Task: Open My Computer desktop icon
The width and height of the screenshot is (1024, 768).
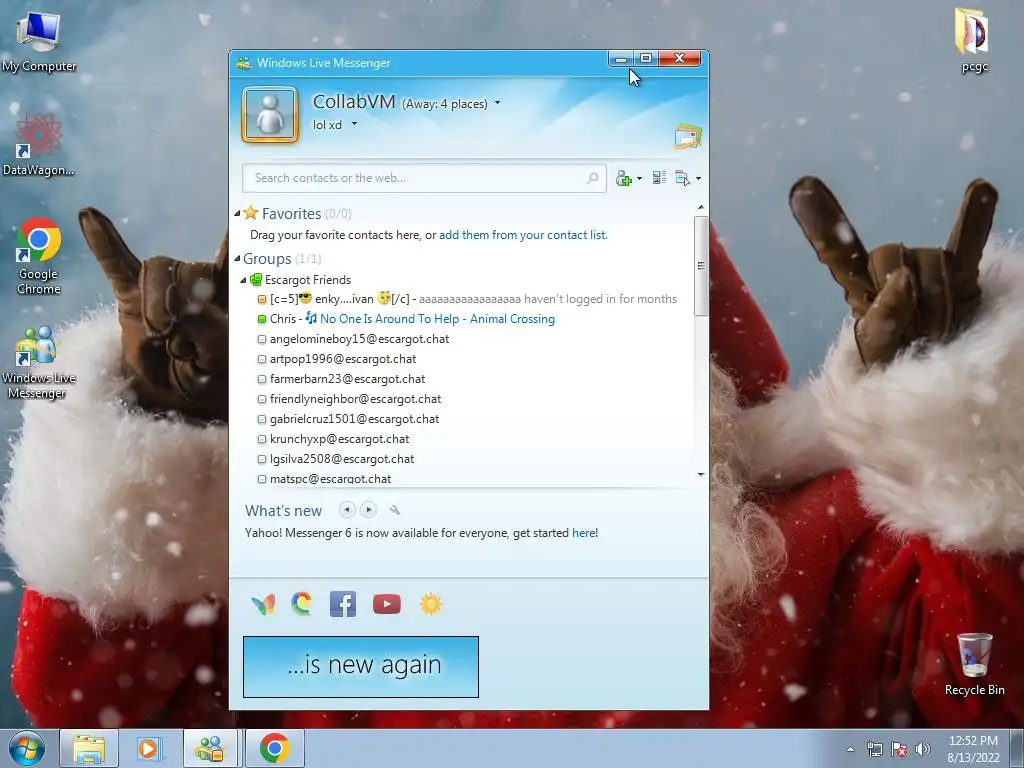Action: (39, 40)
